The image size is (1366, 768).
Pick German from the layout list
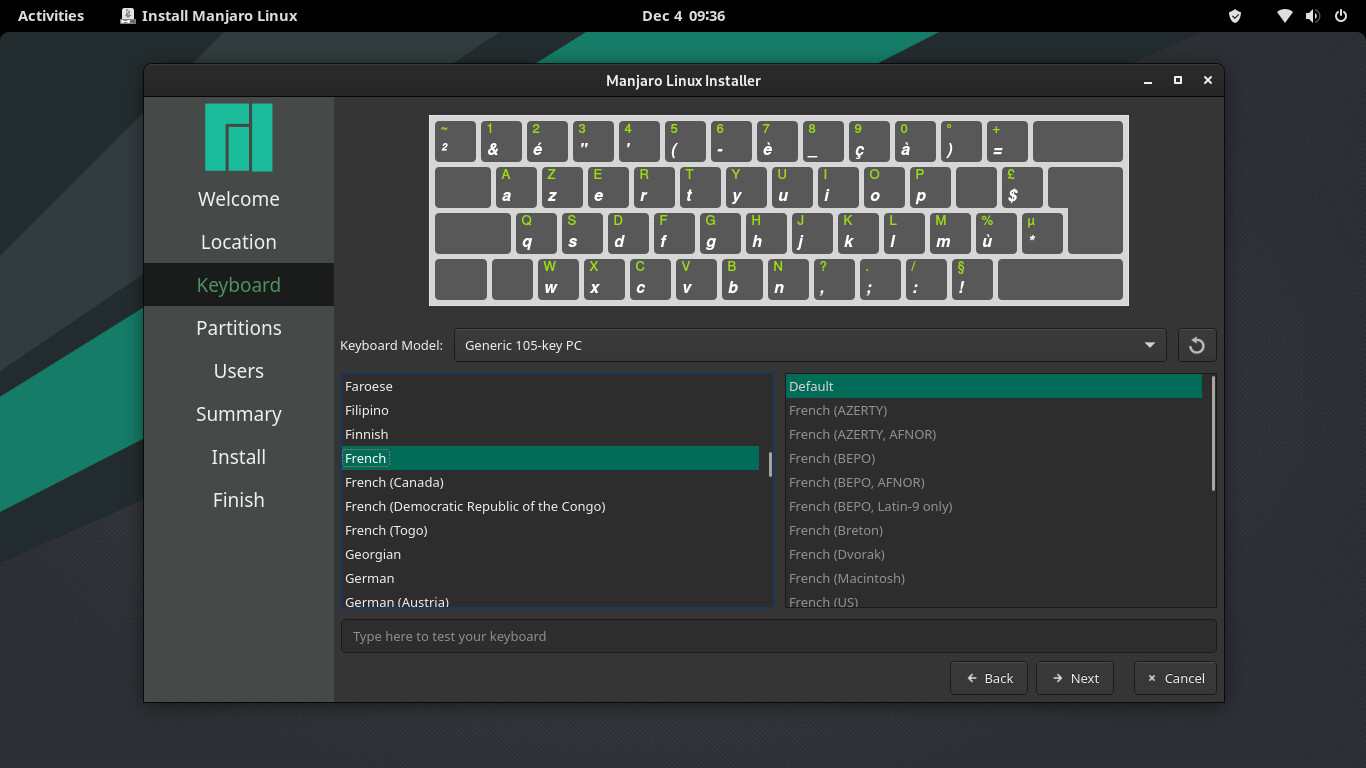point(370,578)
